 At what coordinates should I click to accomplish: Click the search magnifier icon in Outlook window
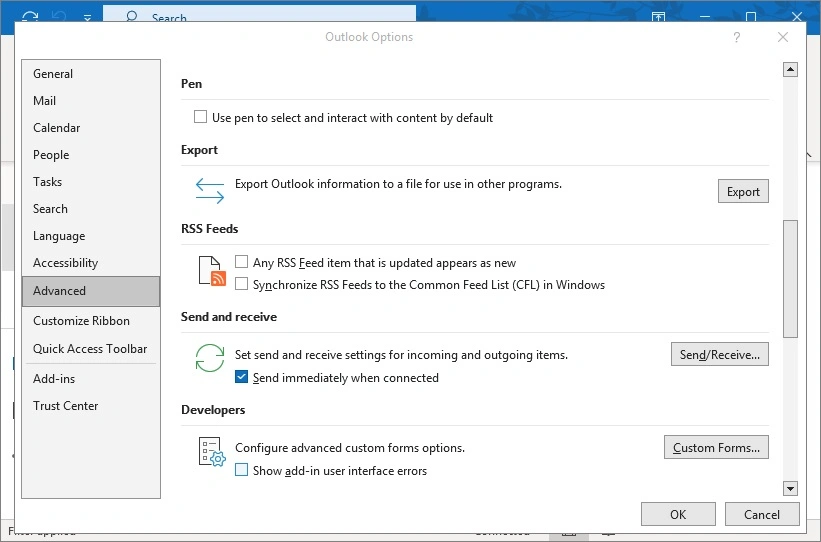(131, 16)
